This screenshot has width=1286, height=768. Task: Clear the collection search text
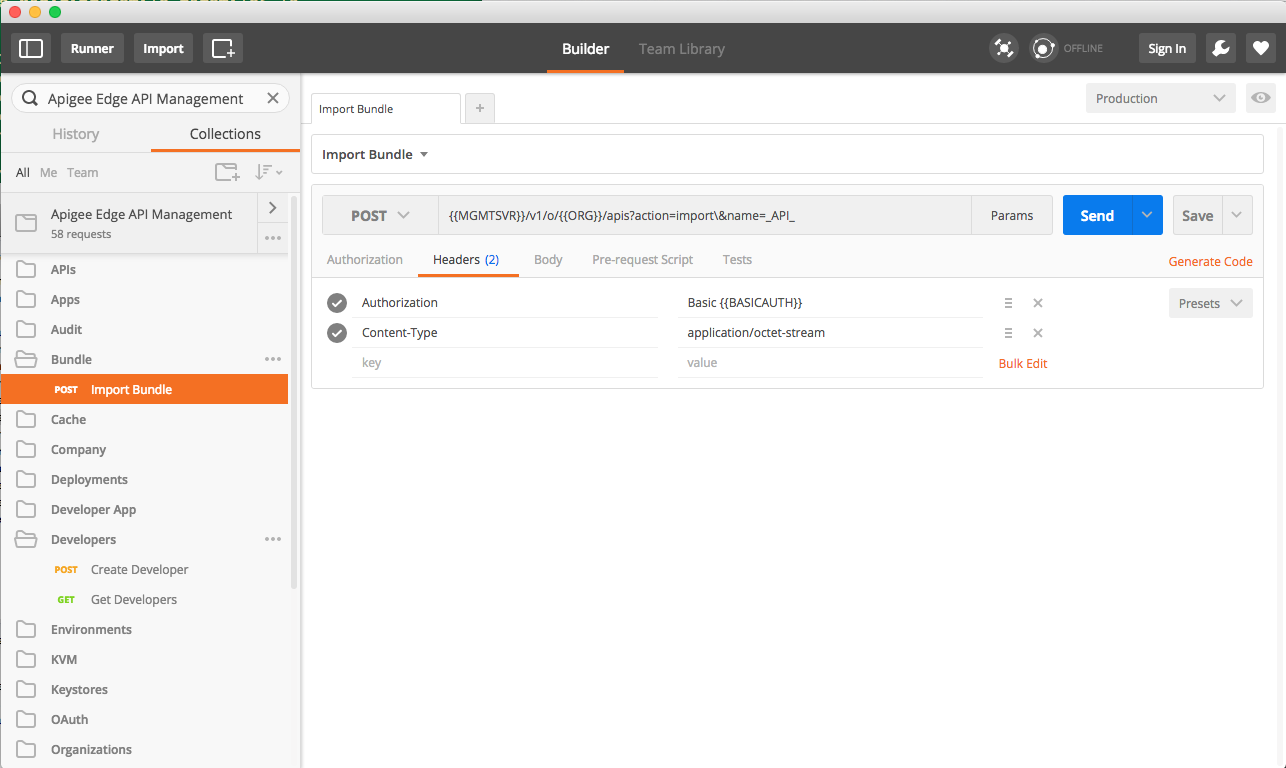click(272, 98)
